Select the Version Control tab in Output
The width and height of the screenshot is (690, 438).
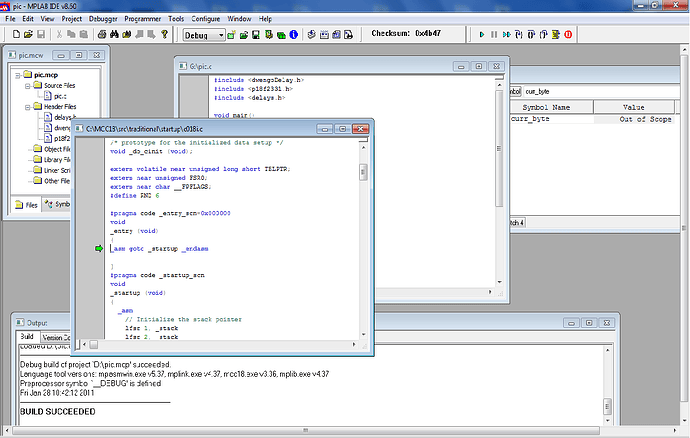tap(55, 338)
